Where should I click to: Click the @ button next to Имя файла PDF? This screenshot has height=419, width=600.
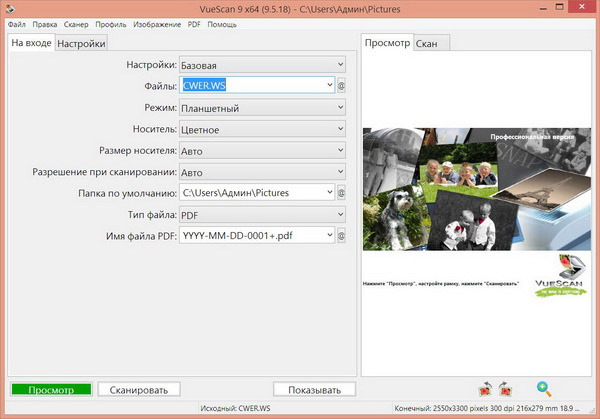point(341,237)
